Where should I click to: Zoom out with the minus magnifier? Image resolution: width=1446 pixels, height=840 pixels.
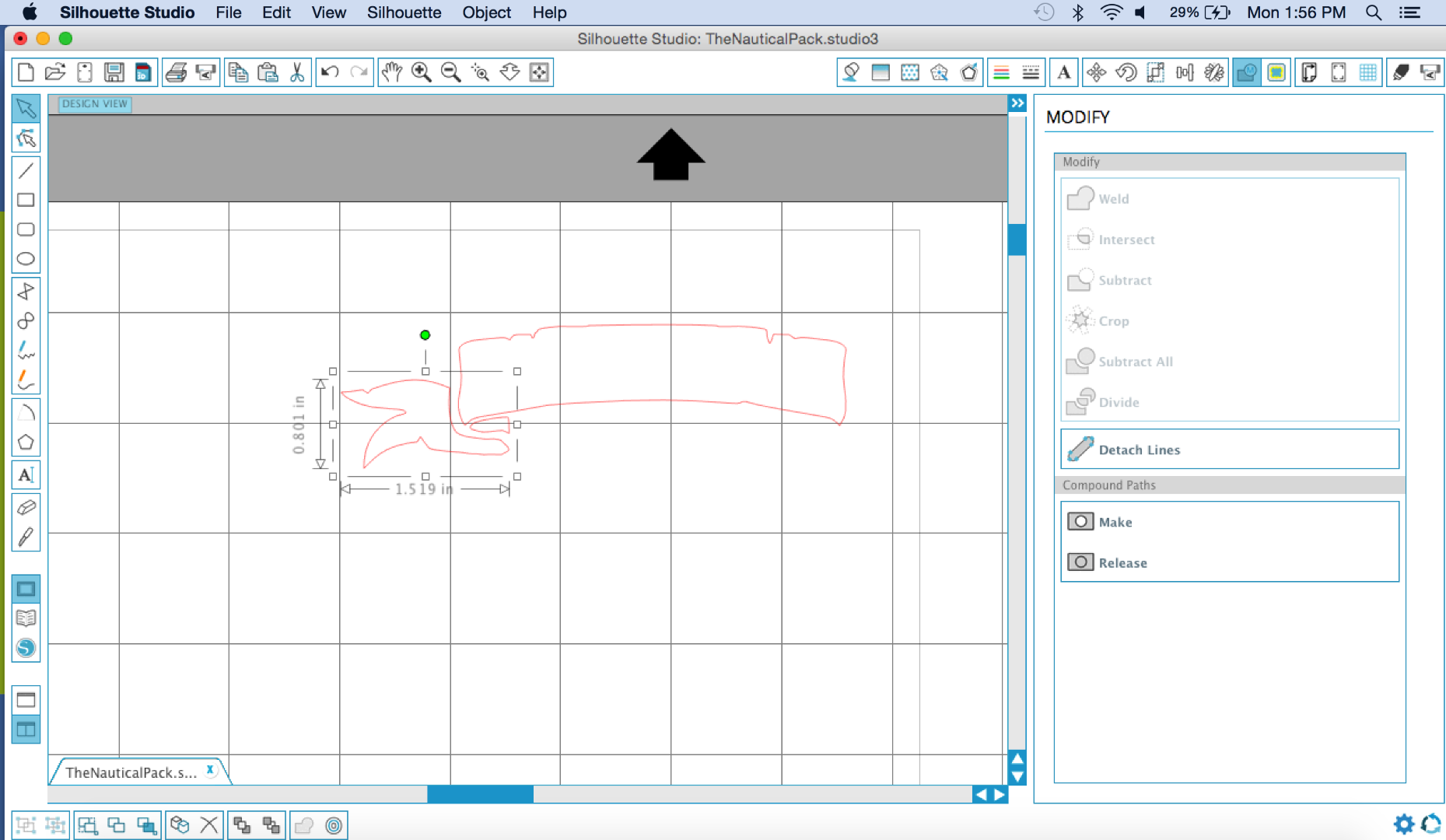coord(451,72)
